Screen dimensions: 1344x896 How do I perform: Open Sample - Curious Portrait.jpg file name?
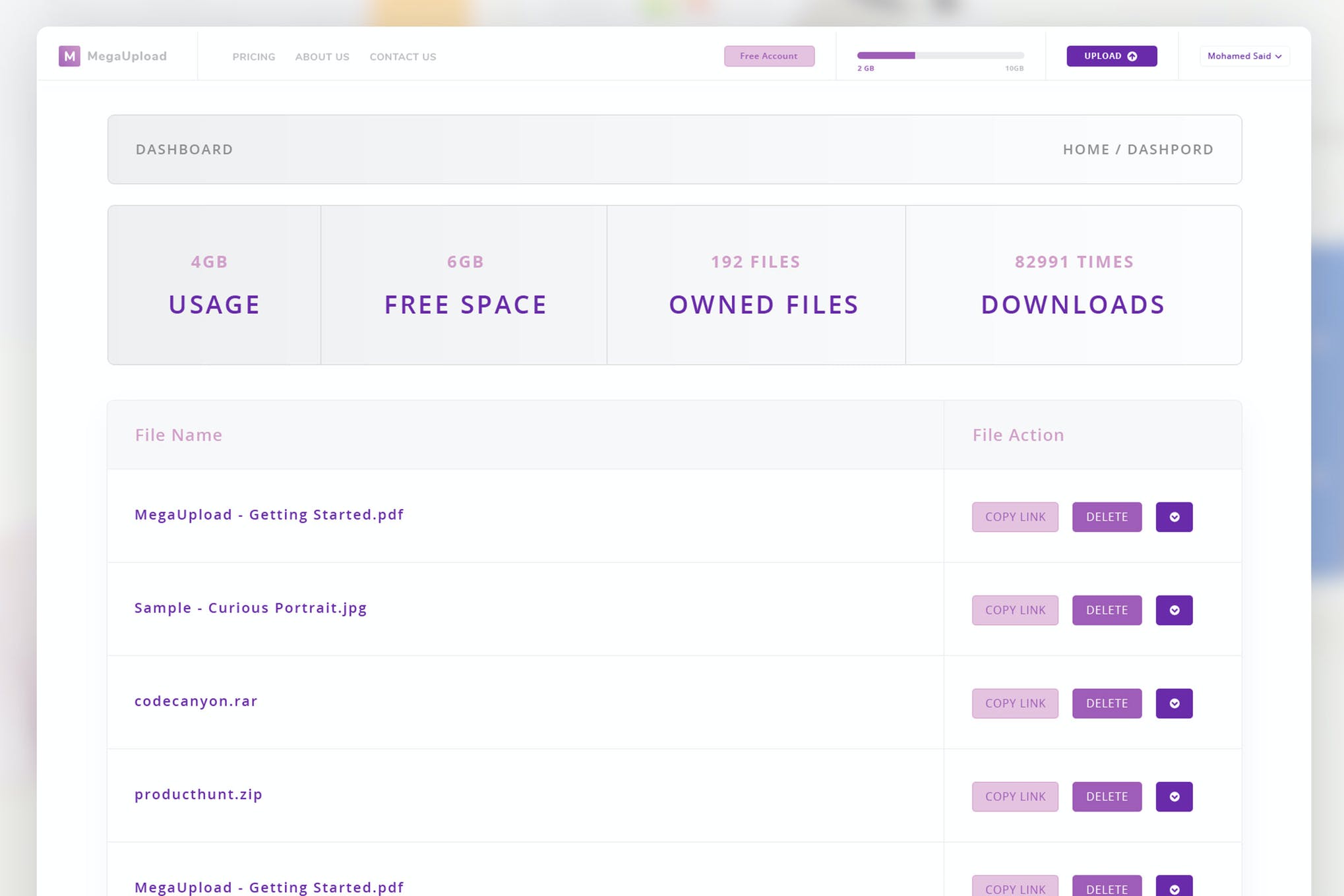(251, 608)
